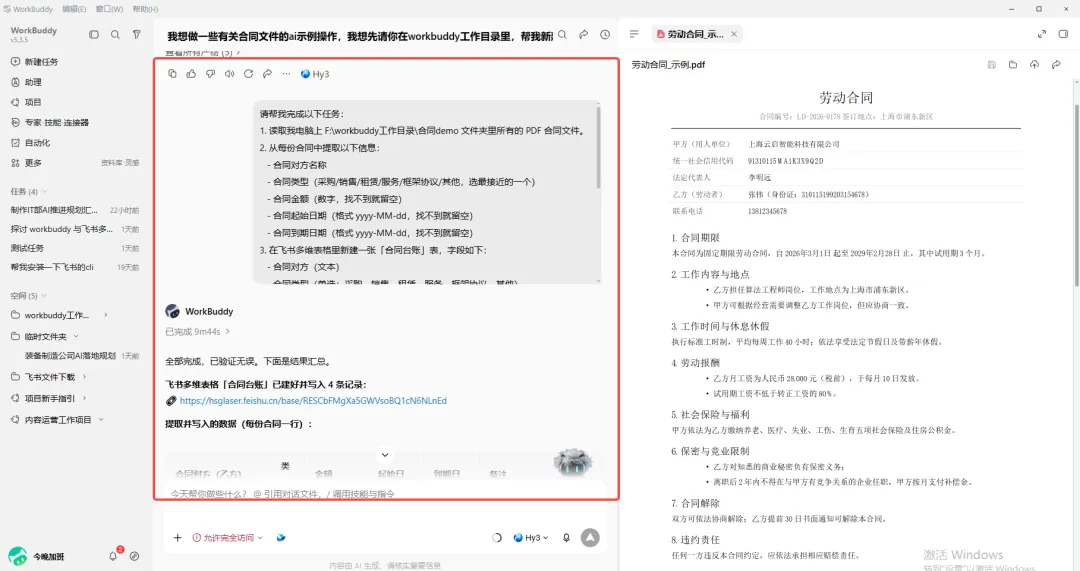This screenshot has width=1080, height=571.
Task: Open notifications bell with red badge
Action: [x=114, y=555]
